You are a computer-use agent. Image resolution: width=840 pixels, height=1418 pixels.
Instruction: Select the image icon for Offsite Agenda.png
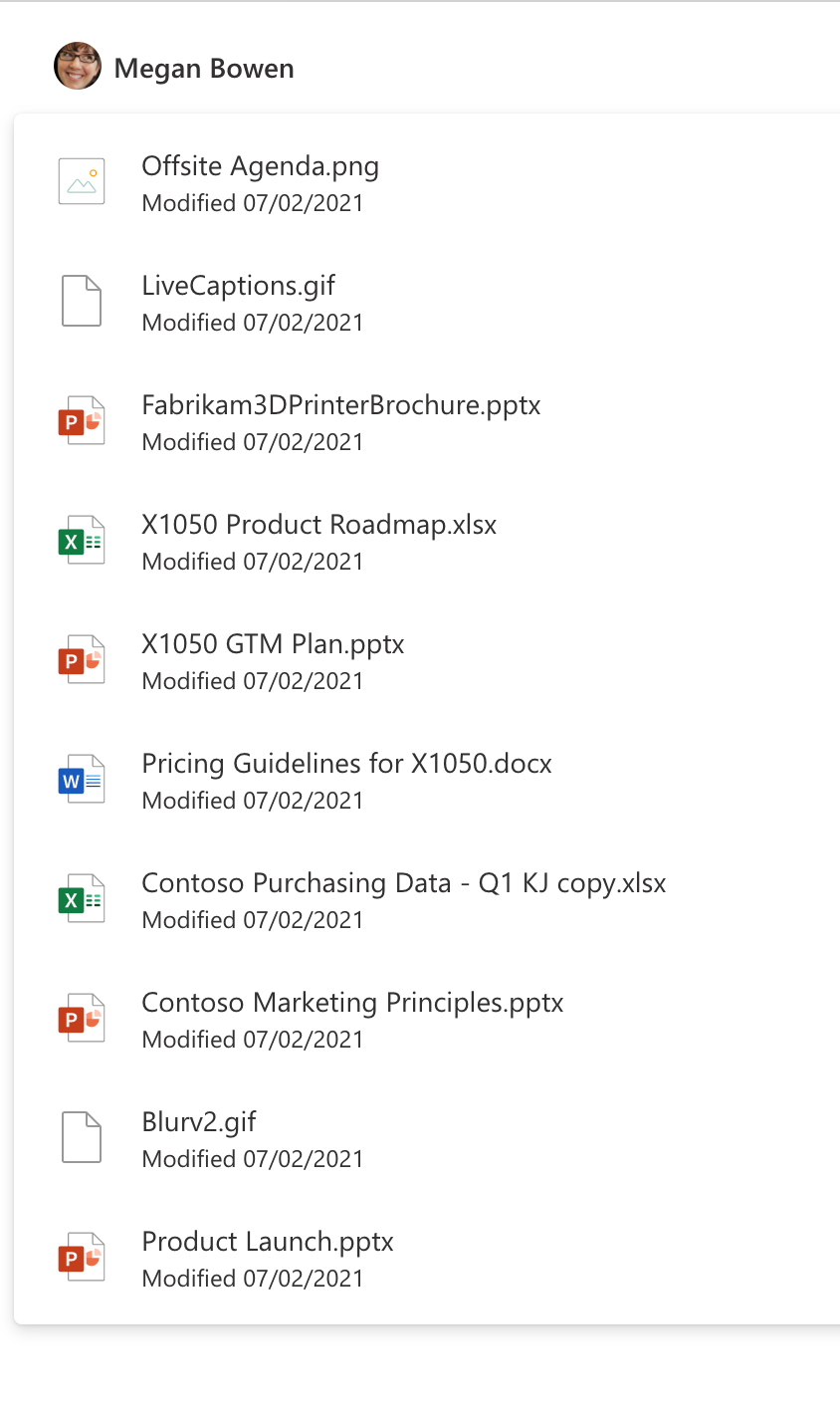point(81,181)
